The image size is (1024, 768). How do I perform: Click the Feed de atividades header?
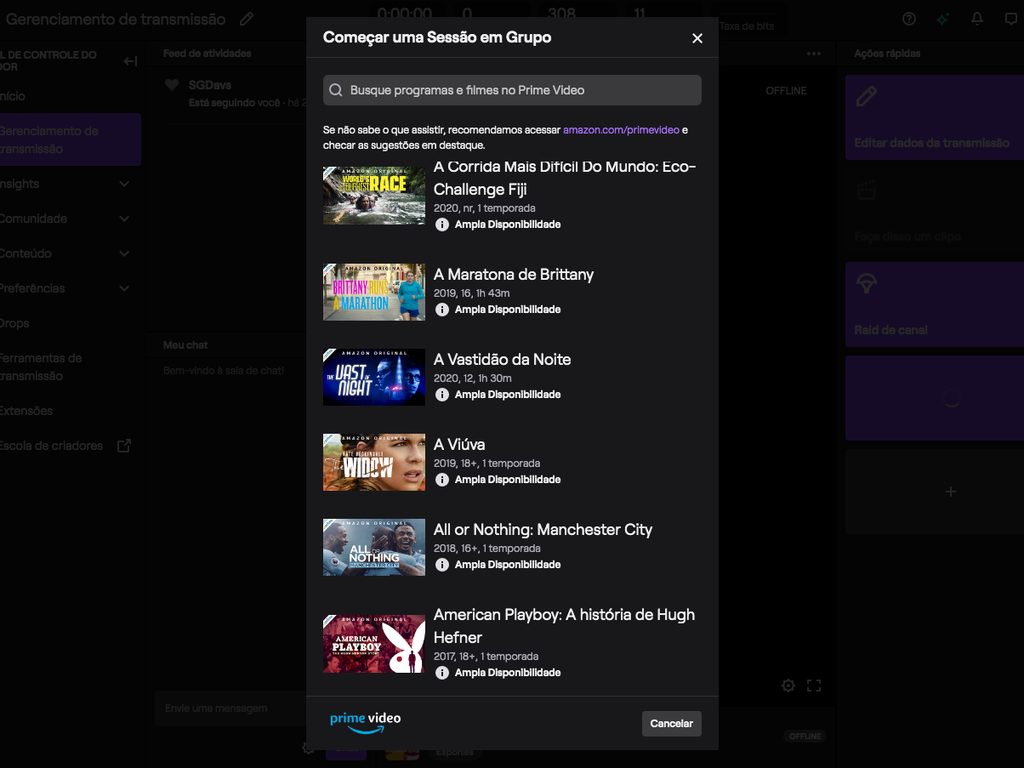(x=207, y=54)
